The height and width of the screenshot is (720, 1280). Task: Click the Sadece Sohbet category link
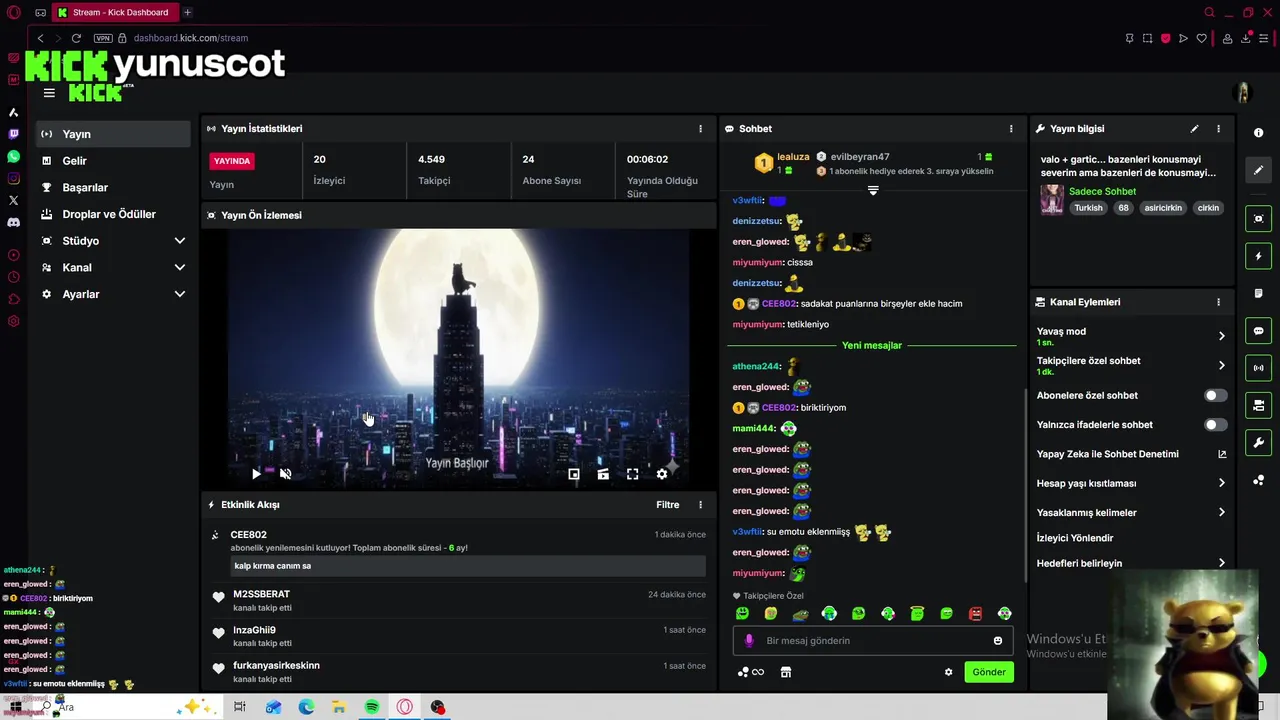tap(1102, 191)
